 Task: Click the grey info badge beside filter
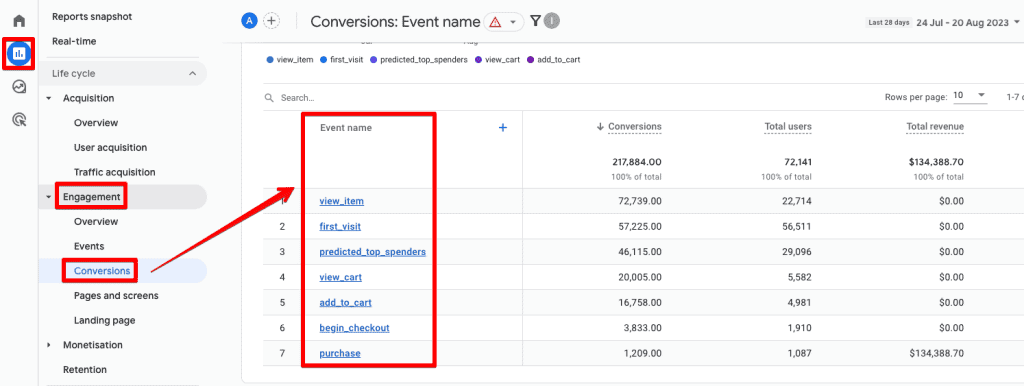coord(552,21)
